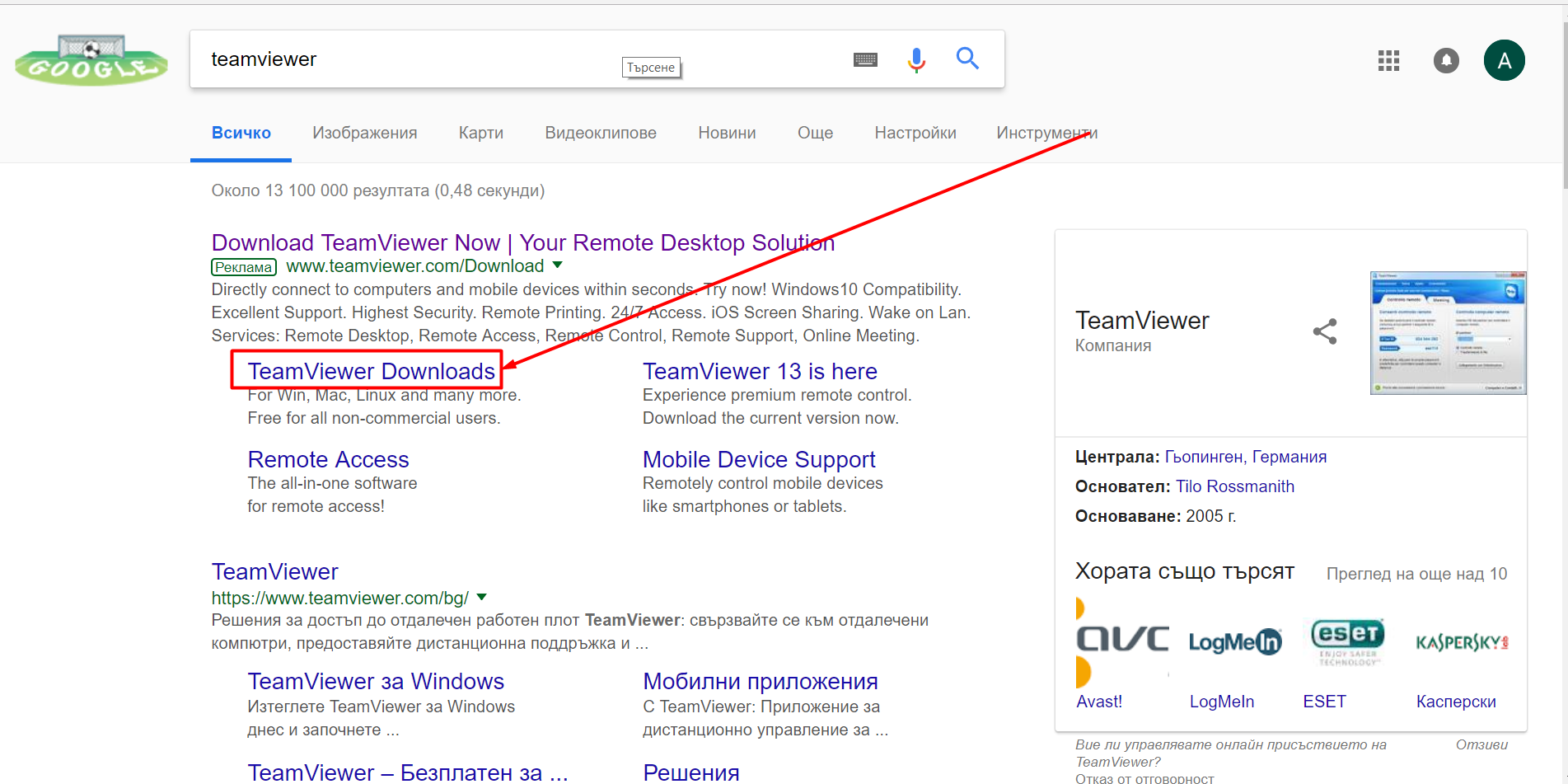Screen dimensions: 1568x784
Task: Switch to the Видеоклипове tab
Action: (601, 133)
